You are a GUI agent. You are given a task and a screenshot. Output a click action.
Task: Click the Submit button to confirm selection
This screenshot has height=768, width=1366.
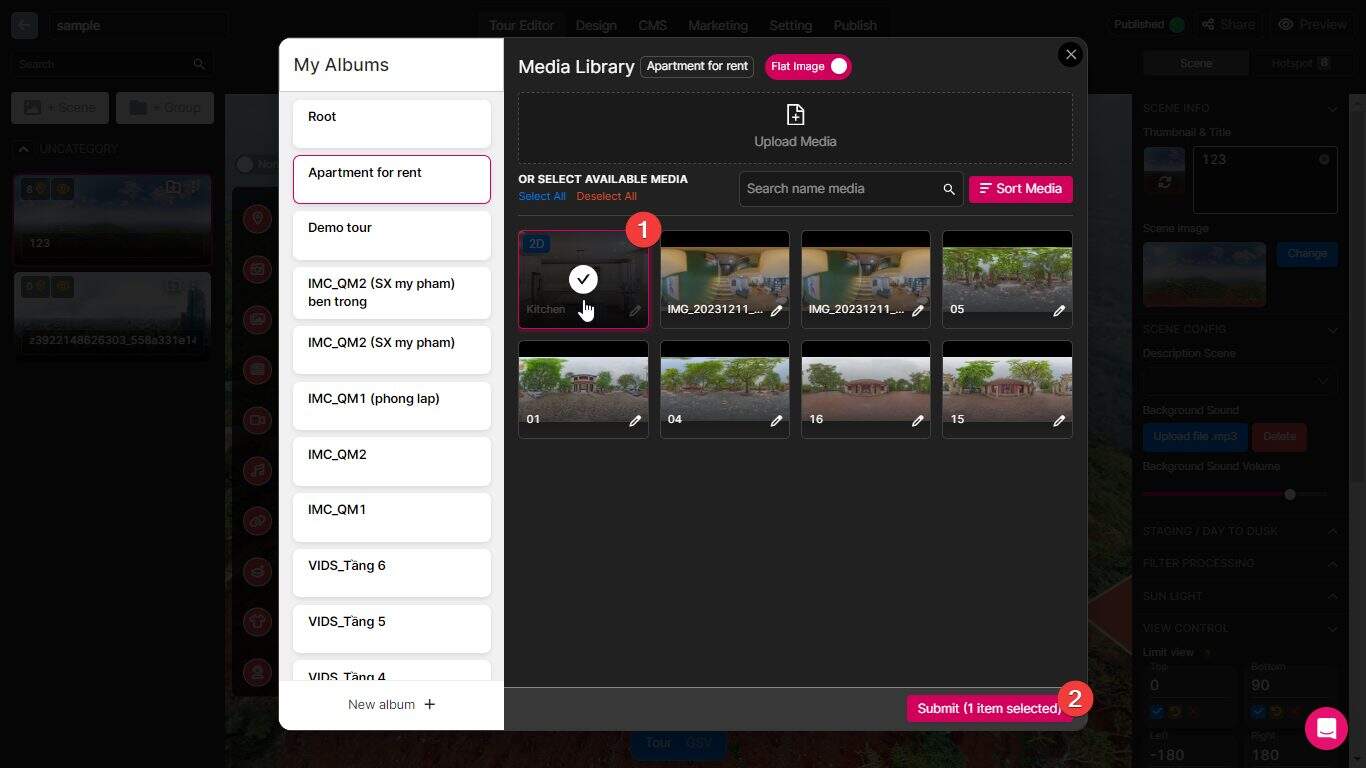point(985,708)
